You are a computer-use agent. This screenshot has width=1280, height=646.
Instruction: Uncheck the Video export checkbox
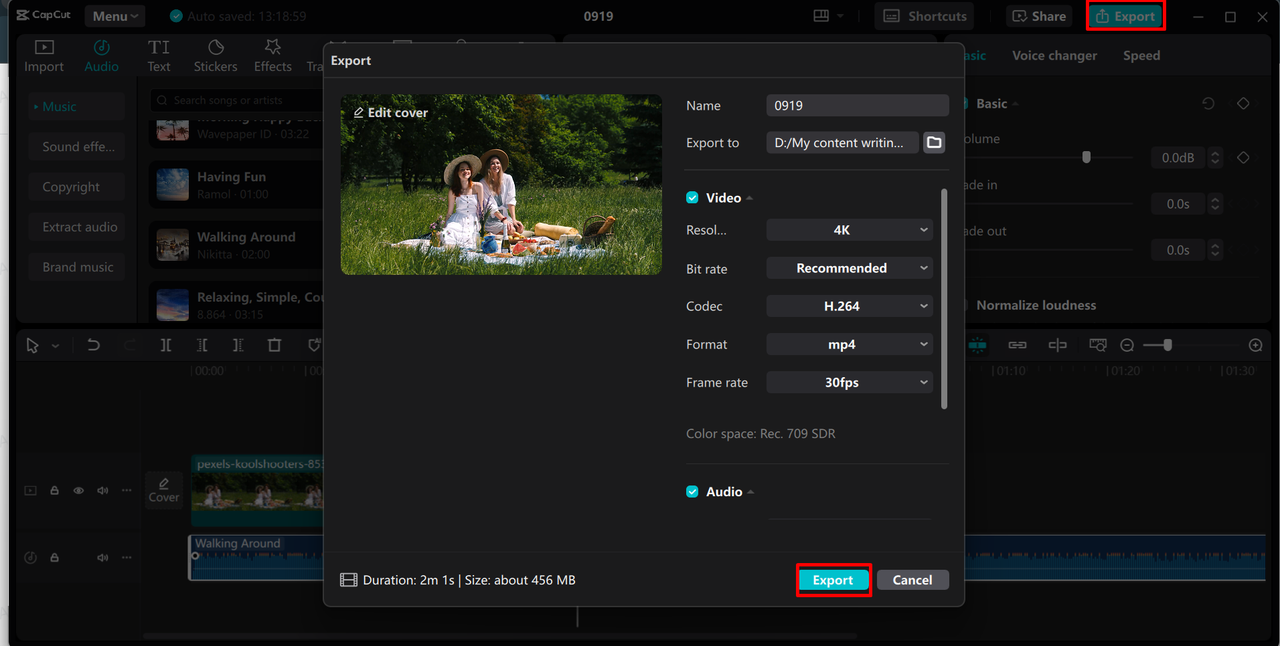pos(692,198)
